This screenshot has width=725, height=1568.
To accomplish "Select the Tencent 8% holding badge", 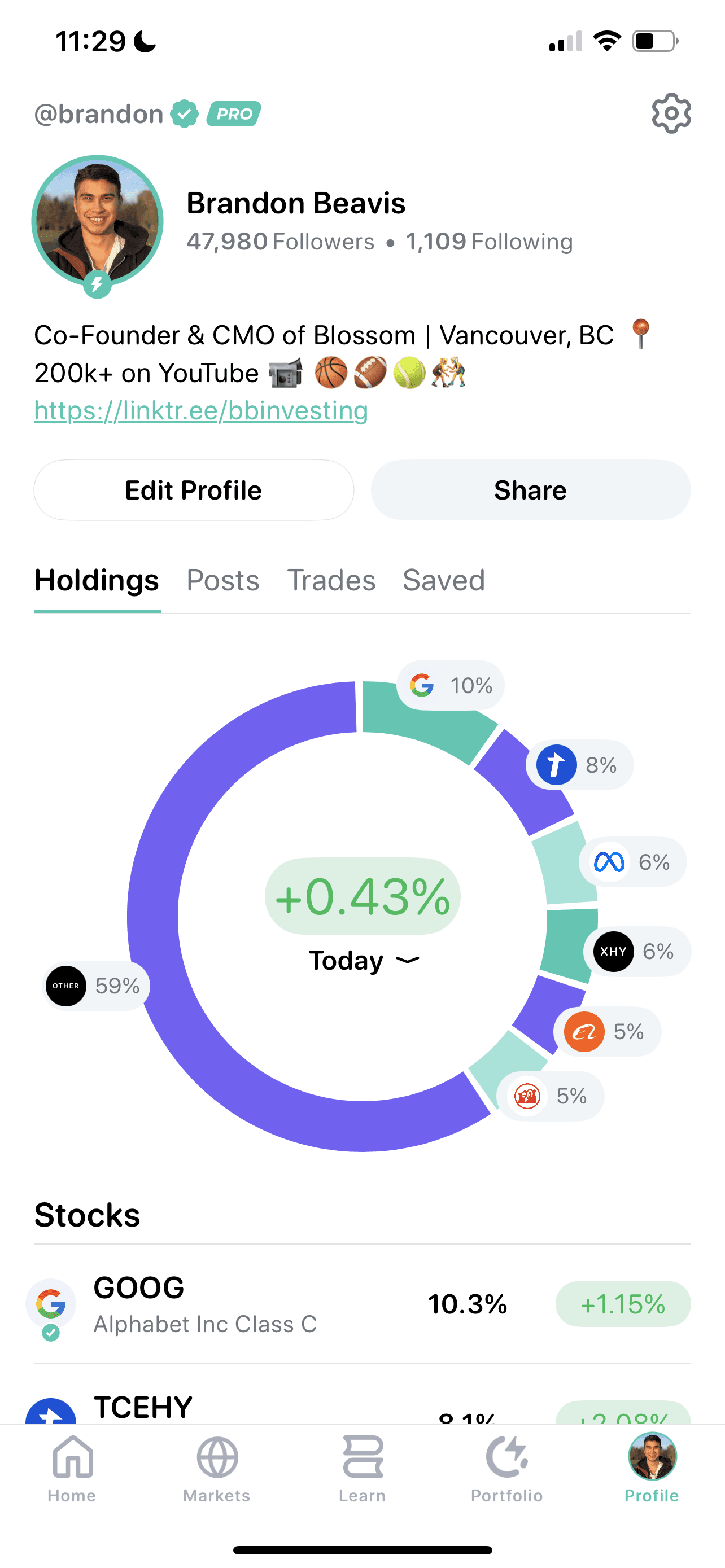I will click(x=580, y=765).
